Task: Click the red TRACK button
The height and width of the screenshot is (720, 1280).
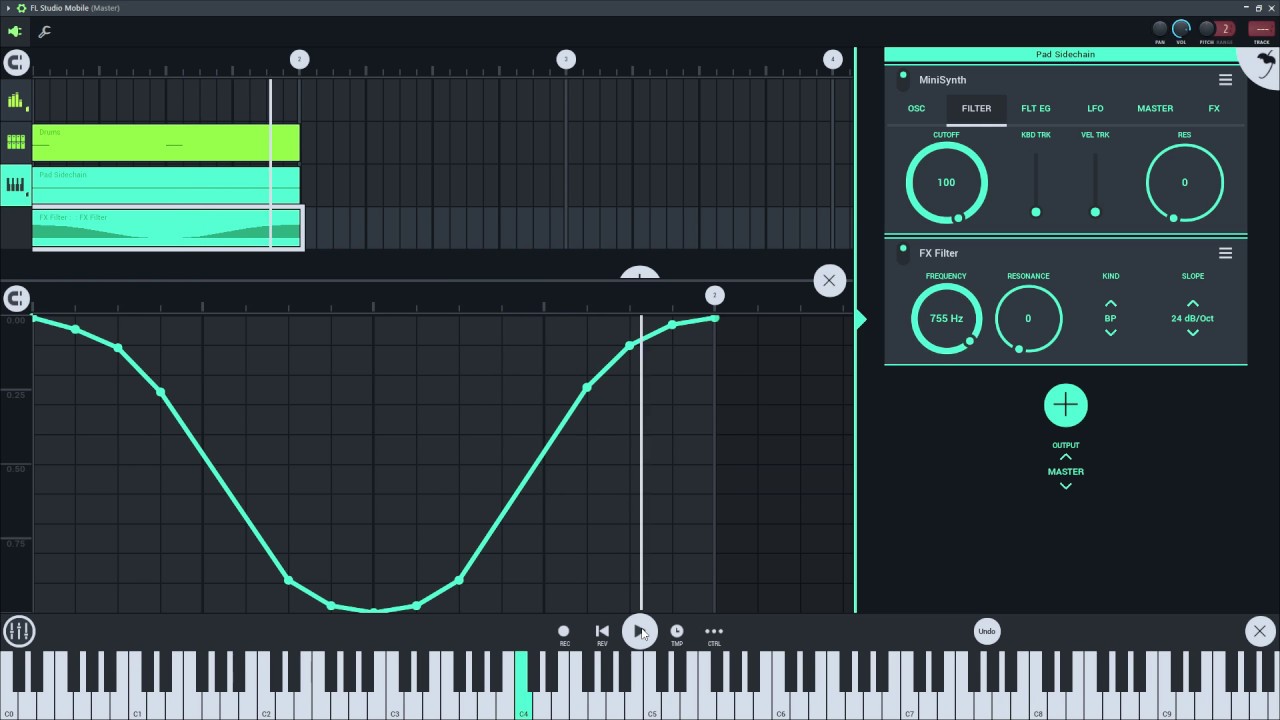Action: pos(1261,30)
